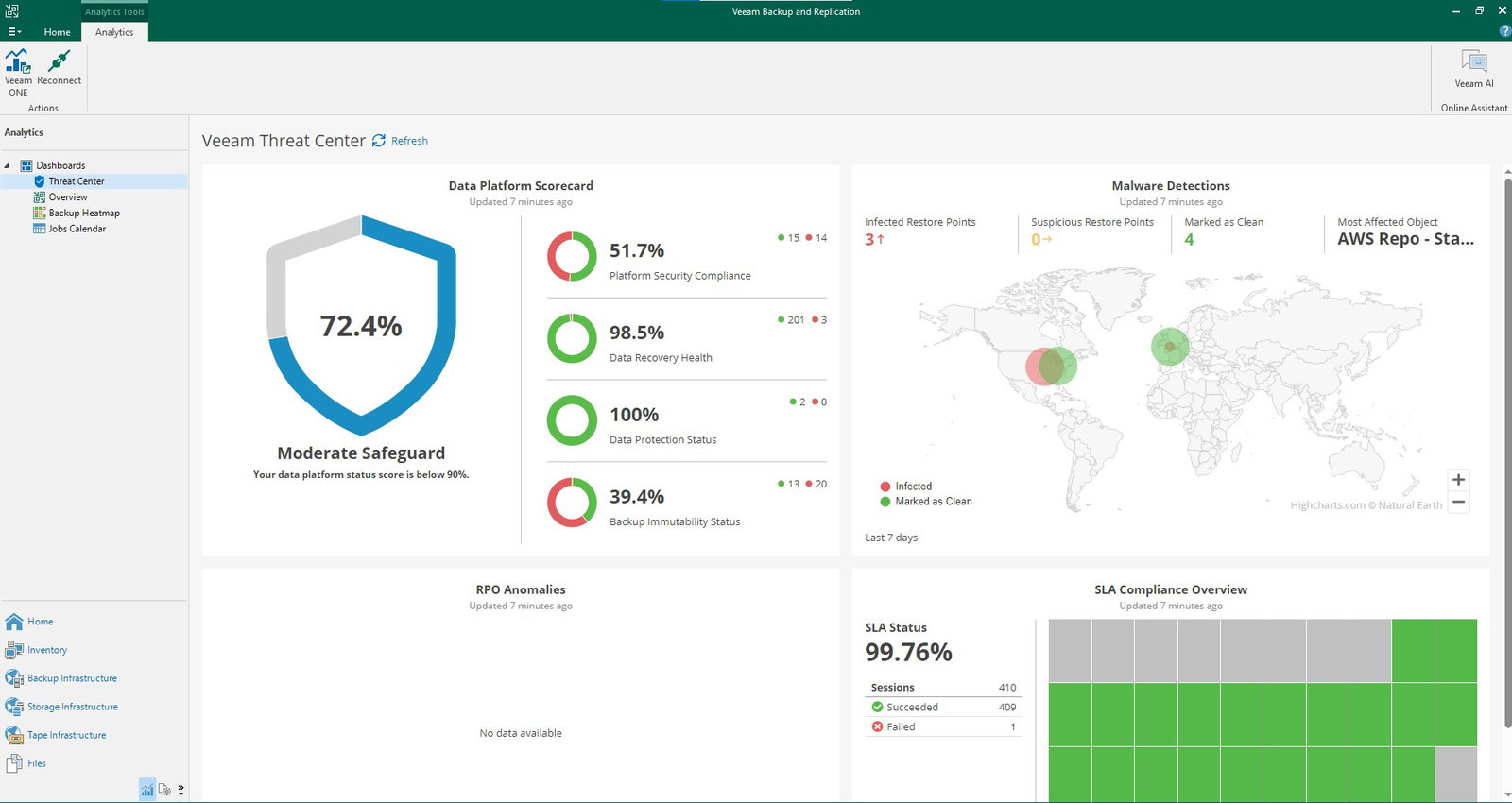Open the main menu dropdown
This screenshot has height=803, width=1512.
pyautogui.click(x=14, y=31)
